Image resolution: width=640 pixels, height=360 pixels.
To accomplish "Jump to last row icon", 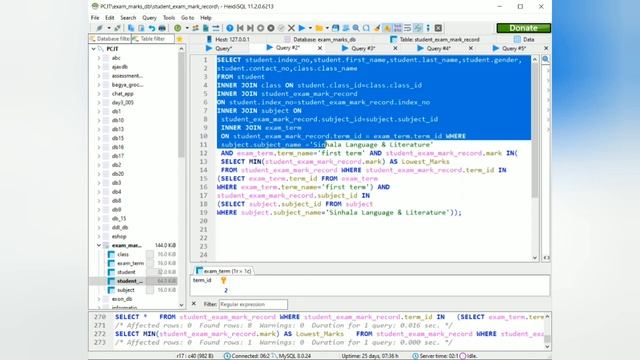I will [250, 28].
